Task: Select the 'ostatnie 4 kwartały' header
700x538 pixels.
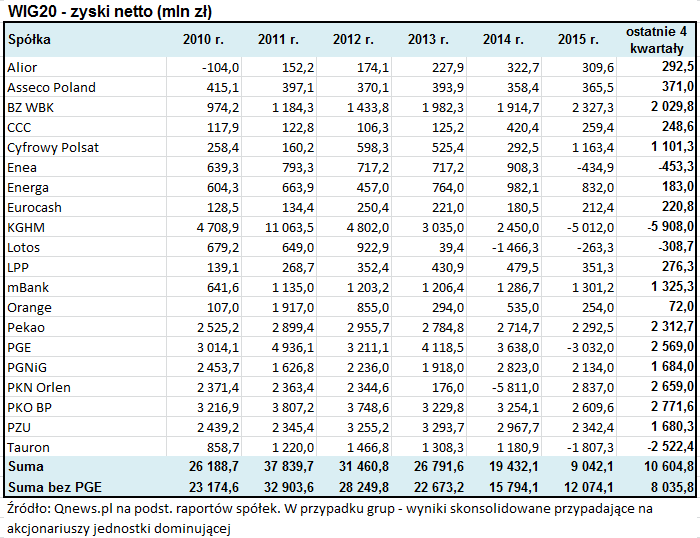Action: tap(656, 40)
